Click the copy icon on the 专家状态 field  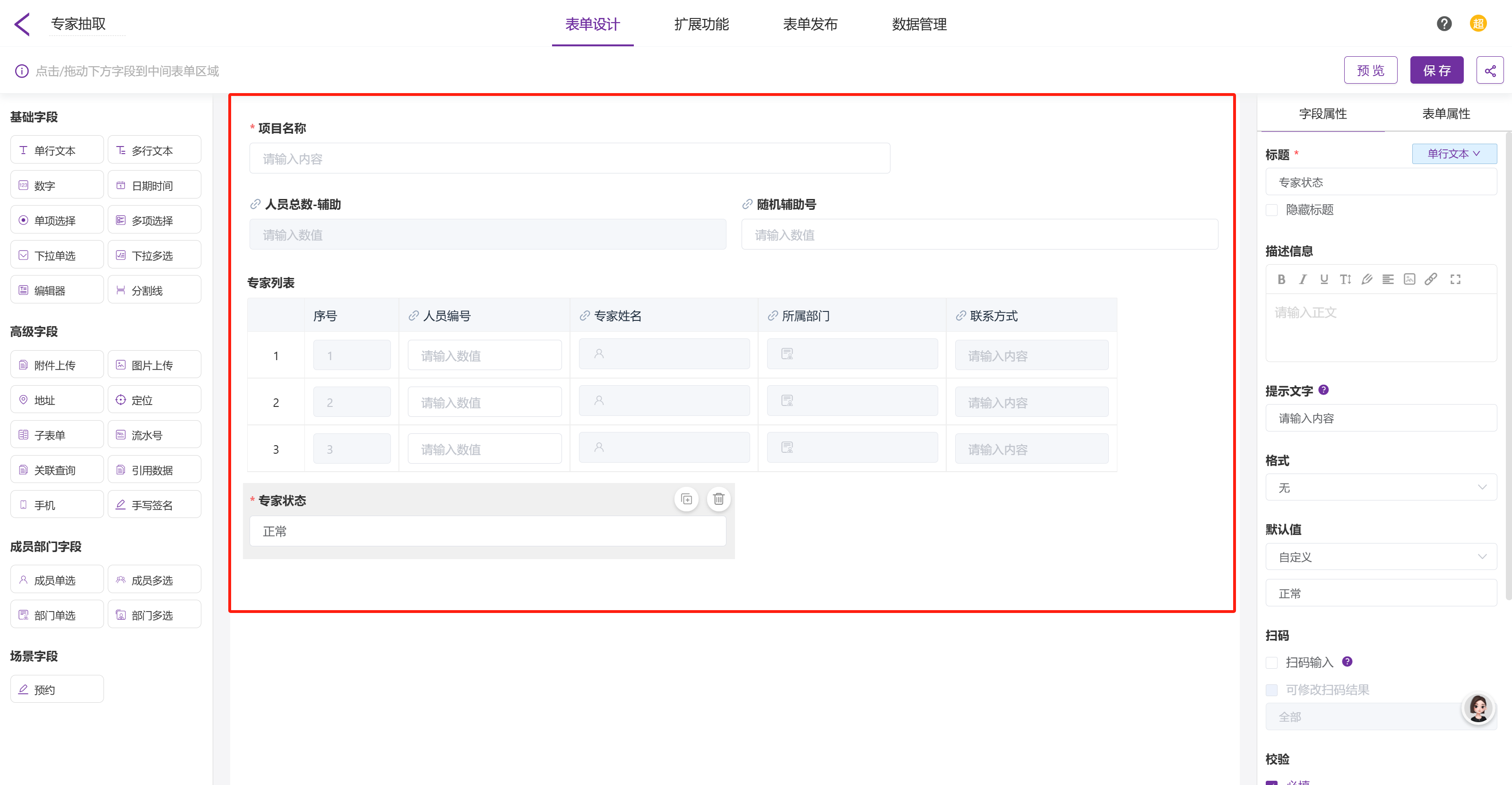[686, 499]
